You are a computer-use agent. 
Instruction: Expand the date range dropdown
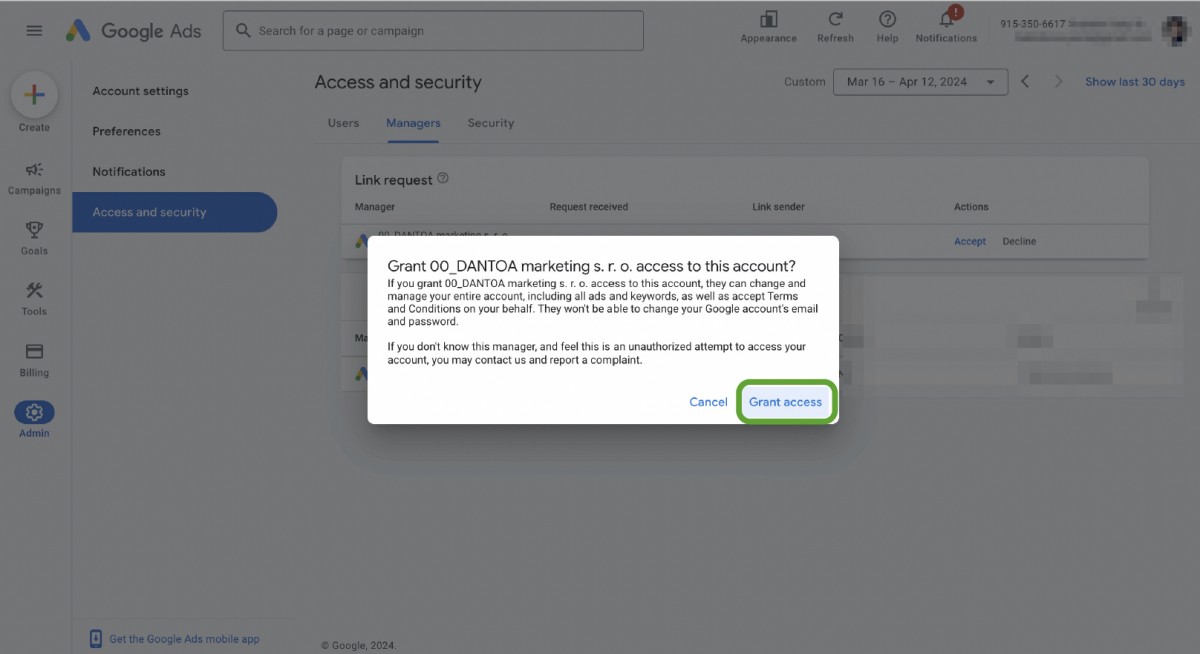tap(919, 82)
